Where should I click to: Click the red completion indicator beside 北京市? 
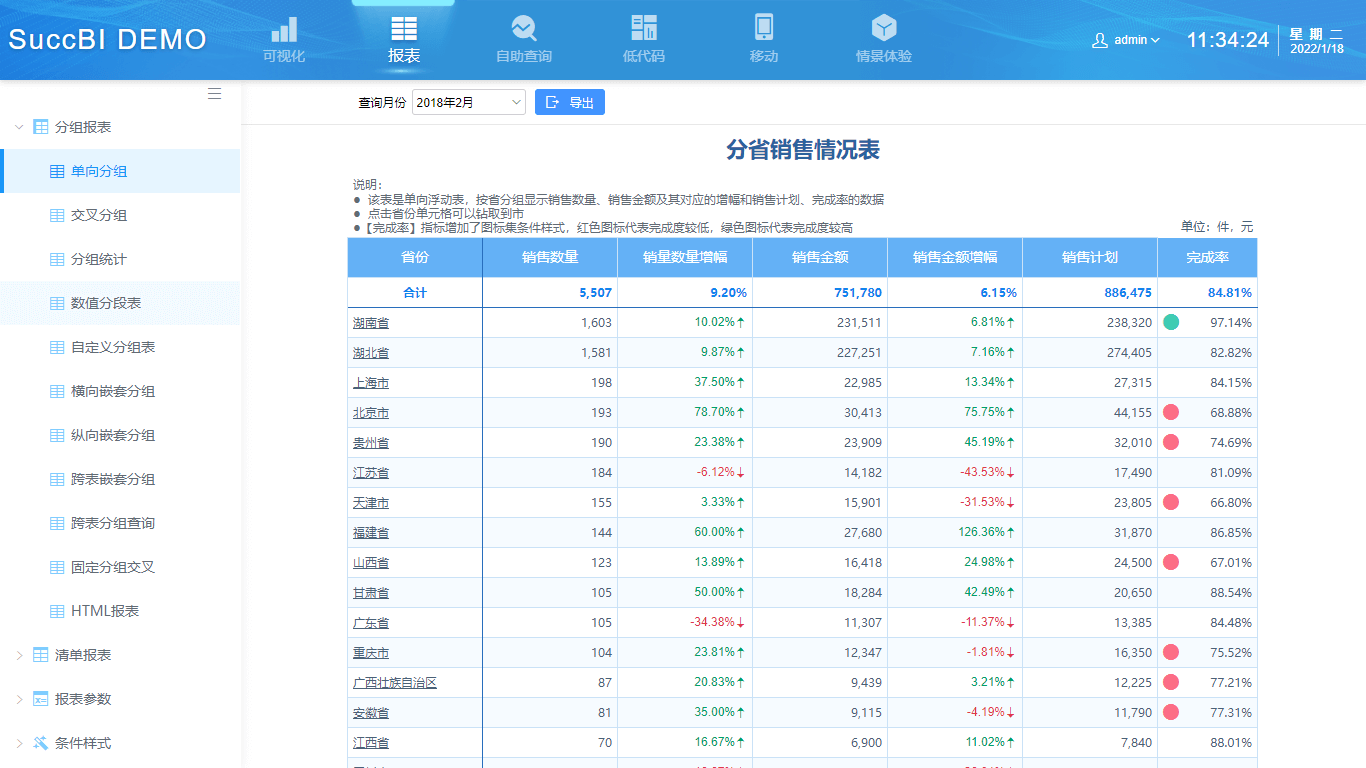coord(1170,412)
